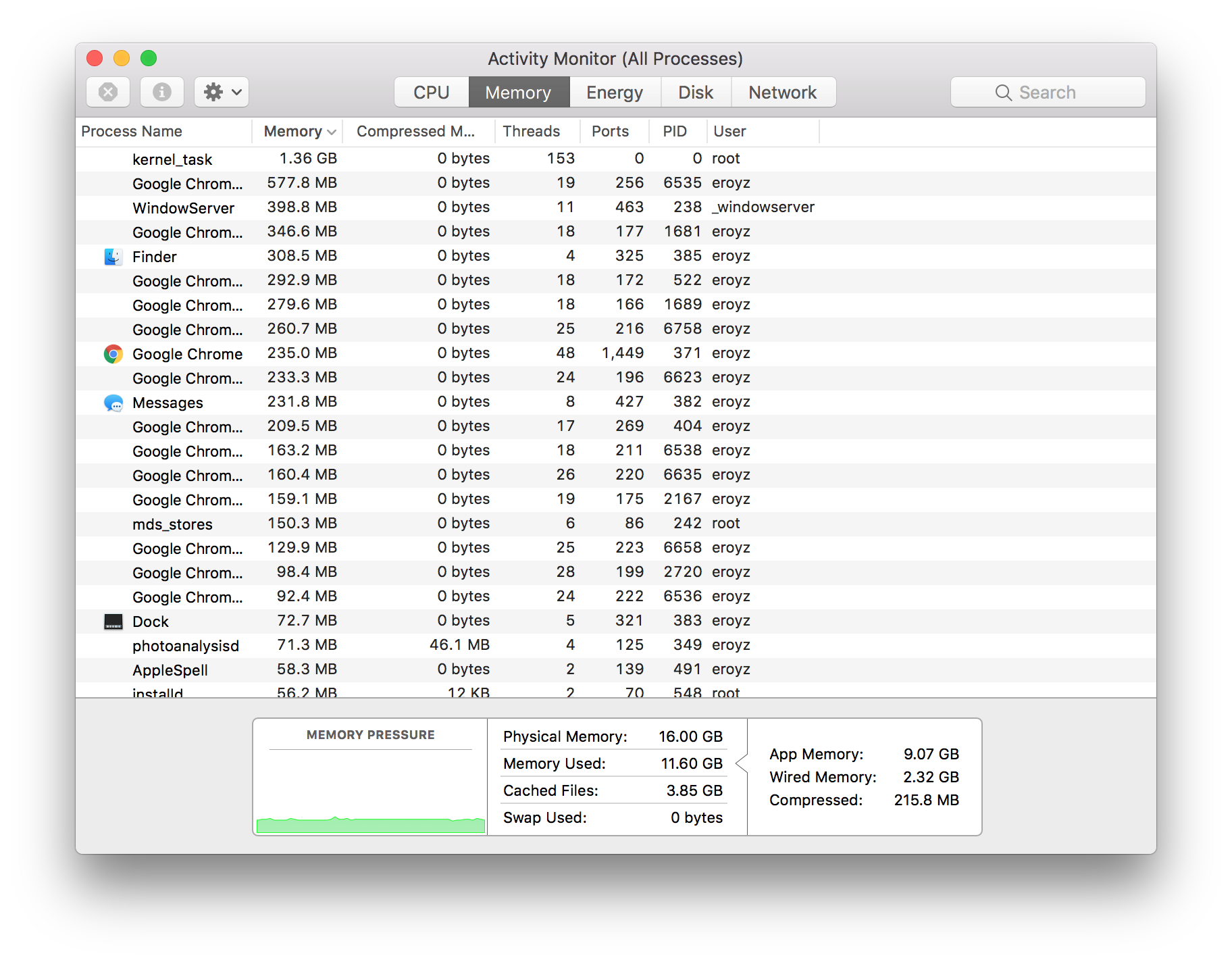Select the mds_stores process row

[616, 524]
